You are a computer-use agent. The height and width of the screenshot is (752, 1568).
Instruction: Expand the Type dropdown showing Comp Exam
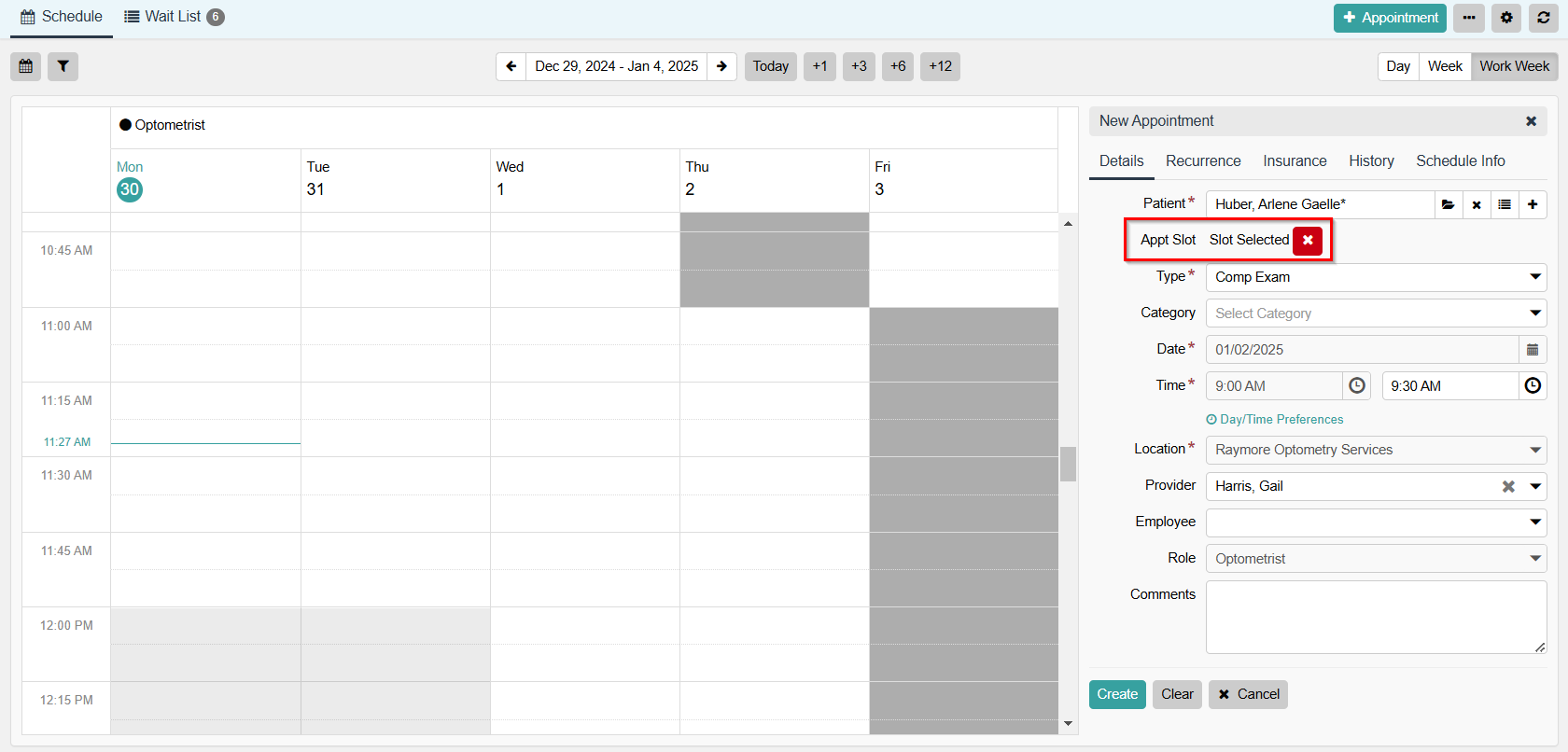pos(1534,277)
